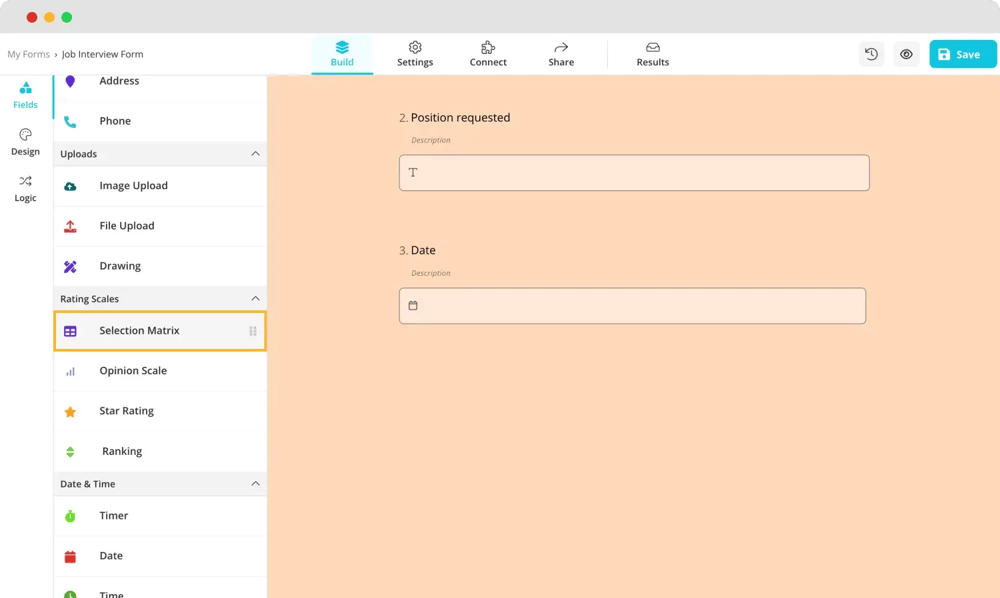Click the Position requested text input
The height and width of the screenshot is (598, 1000).
click(634, 173)
